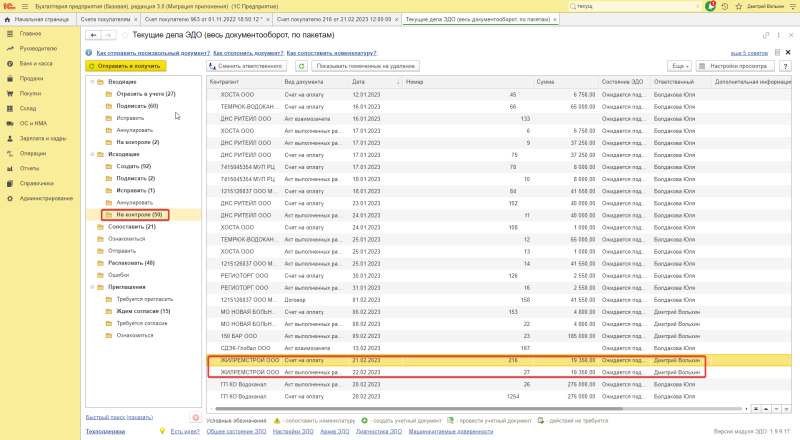The image size is (800, 440).
Task: Go forward with the right arrow button
Action: (108, 35)
